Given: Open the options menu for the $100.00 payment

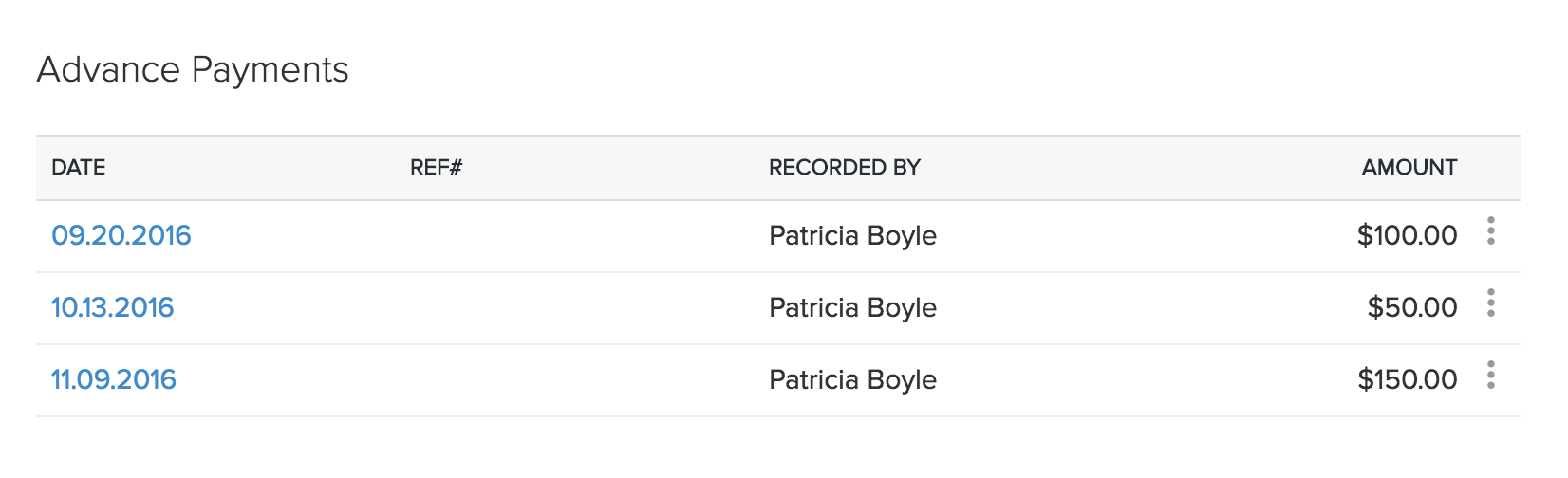Looking at the screenshot, I should pyautogui.click(x=1491, y=231).
